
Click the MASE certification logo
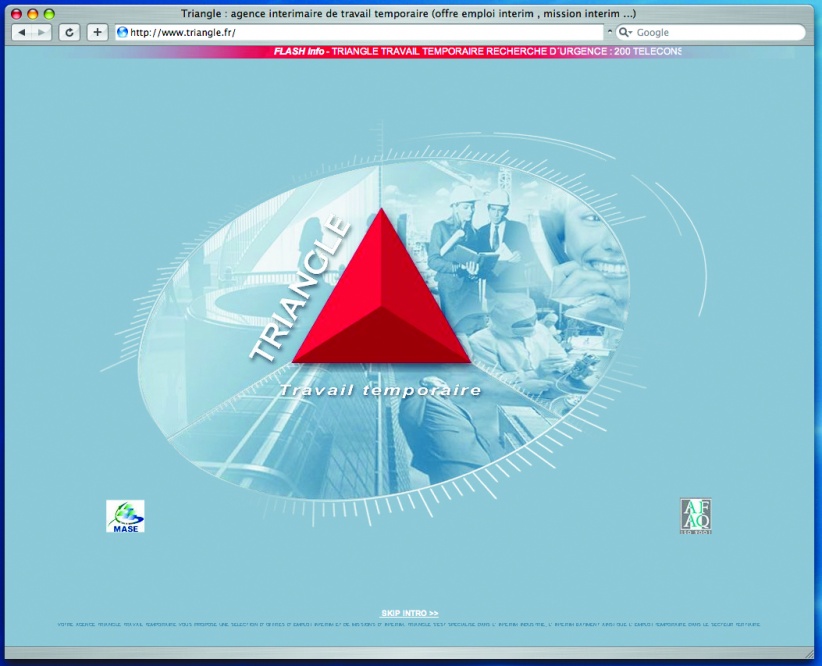click(x=125, y=516)
